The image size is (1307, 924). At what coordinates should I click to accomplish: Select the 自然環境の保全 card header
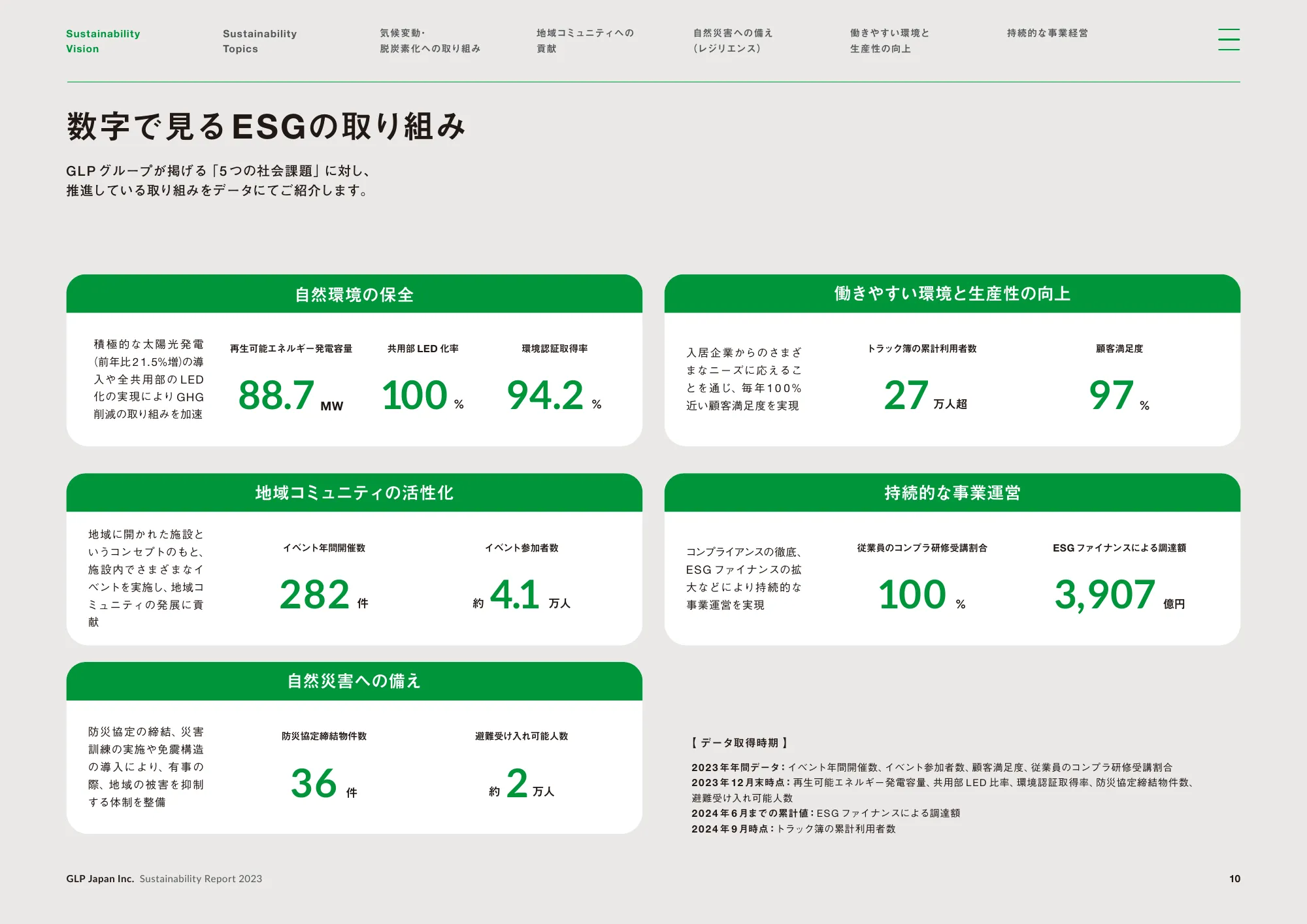354,294
